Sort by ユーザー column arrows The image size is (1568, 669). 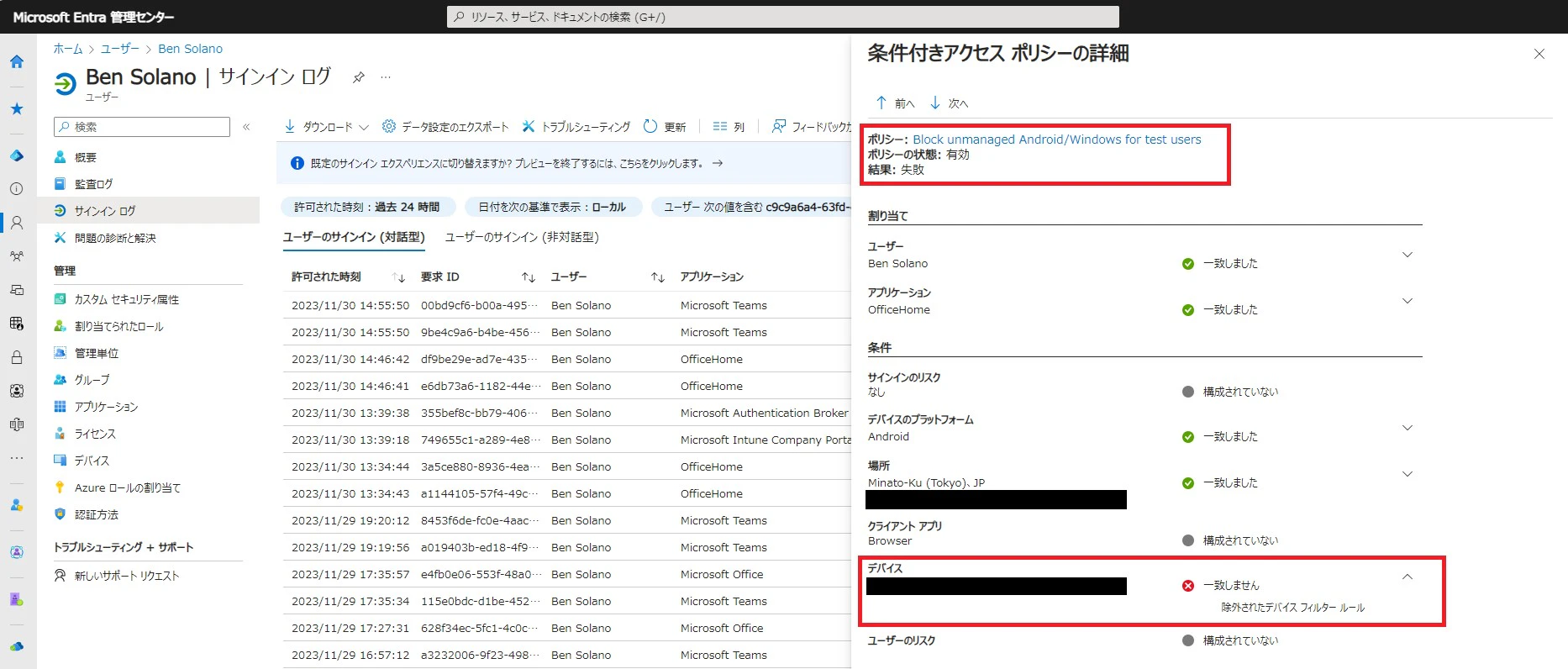[658, 277]
